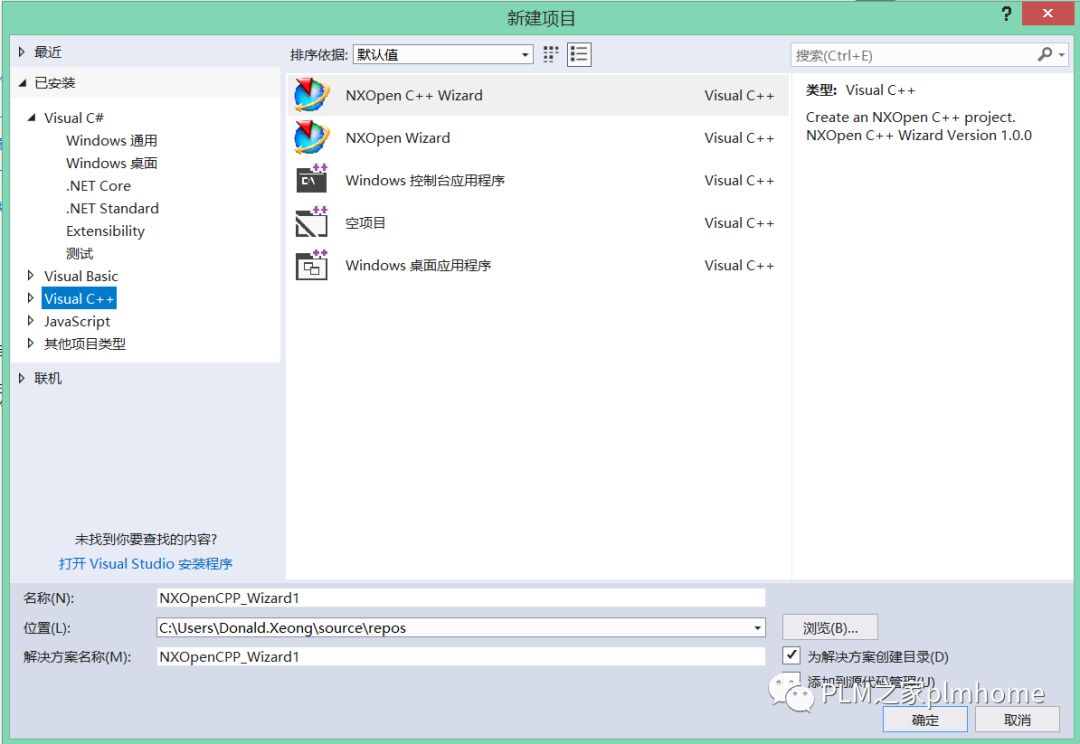Select Windows 控制台应用程序 template name

click(x=425, y=180)
